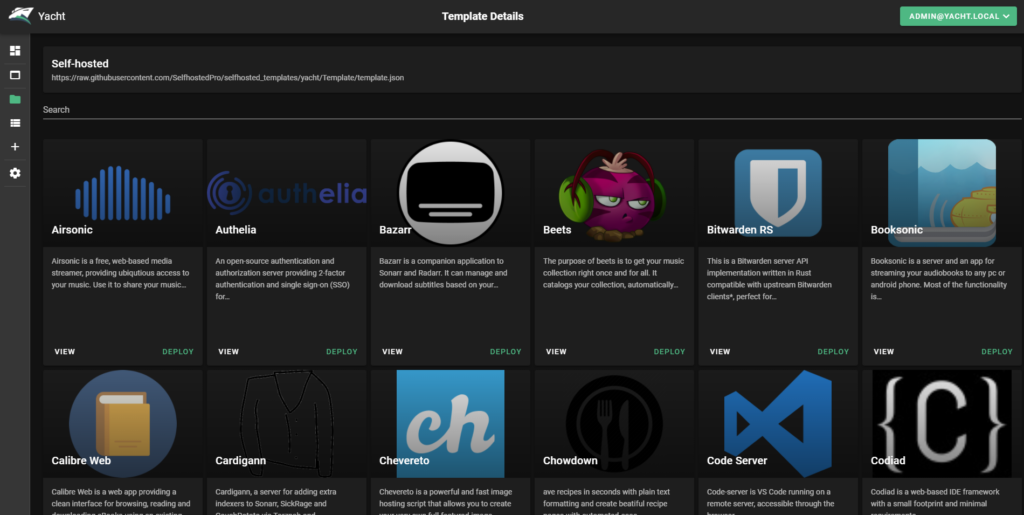1024x515 pixels.
Task: Open the Templates folder sidebar icon
Action: pos(15,99)
